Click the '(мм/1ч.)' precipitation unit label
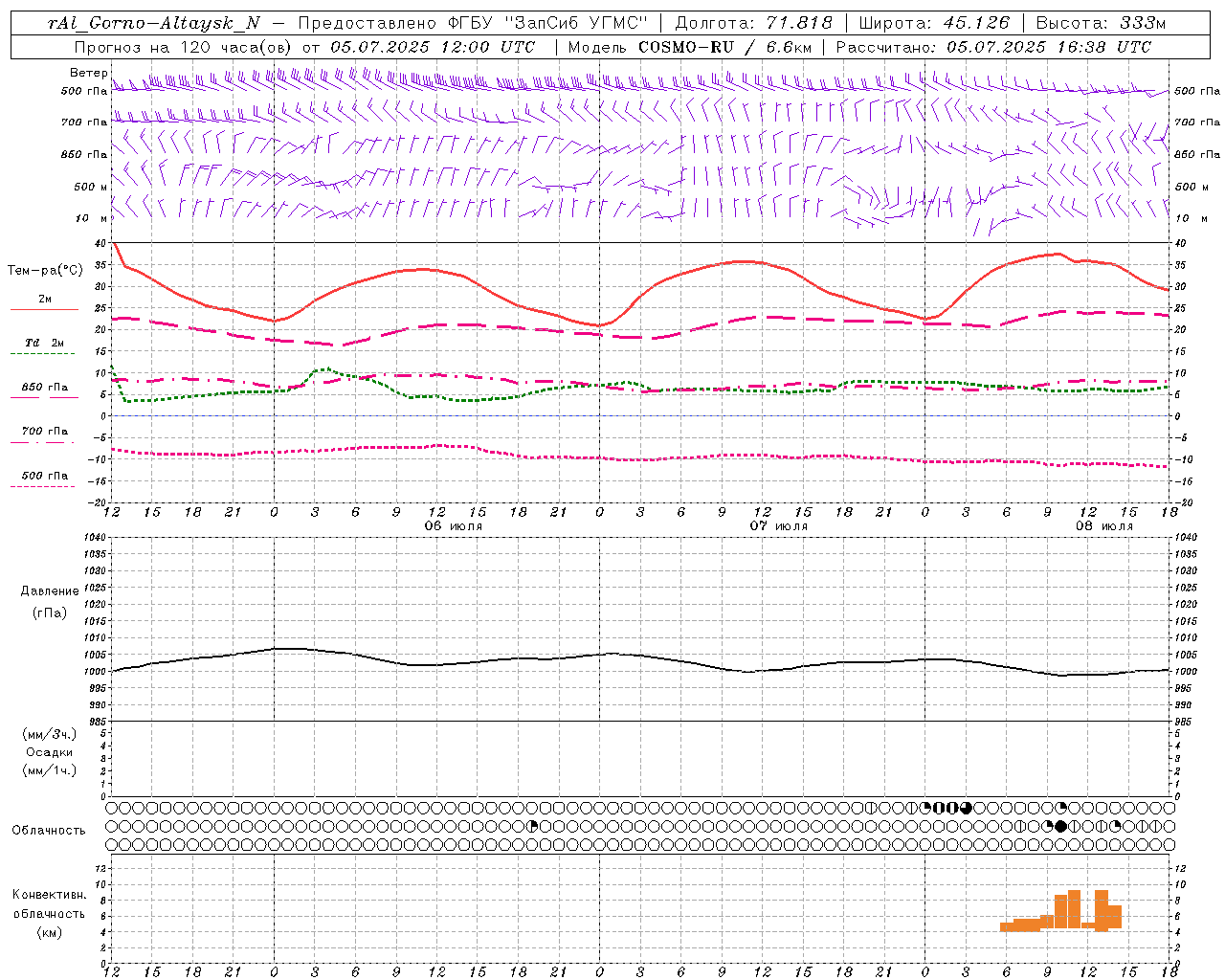Viewport: 1225px width, 980px height. click(x=50, y=770)
